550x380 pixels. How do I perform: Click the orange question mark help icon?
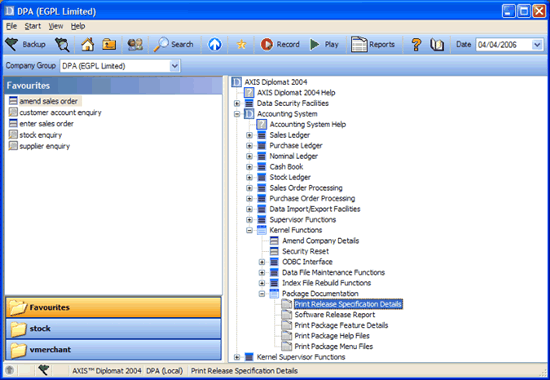416,45
